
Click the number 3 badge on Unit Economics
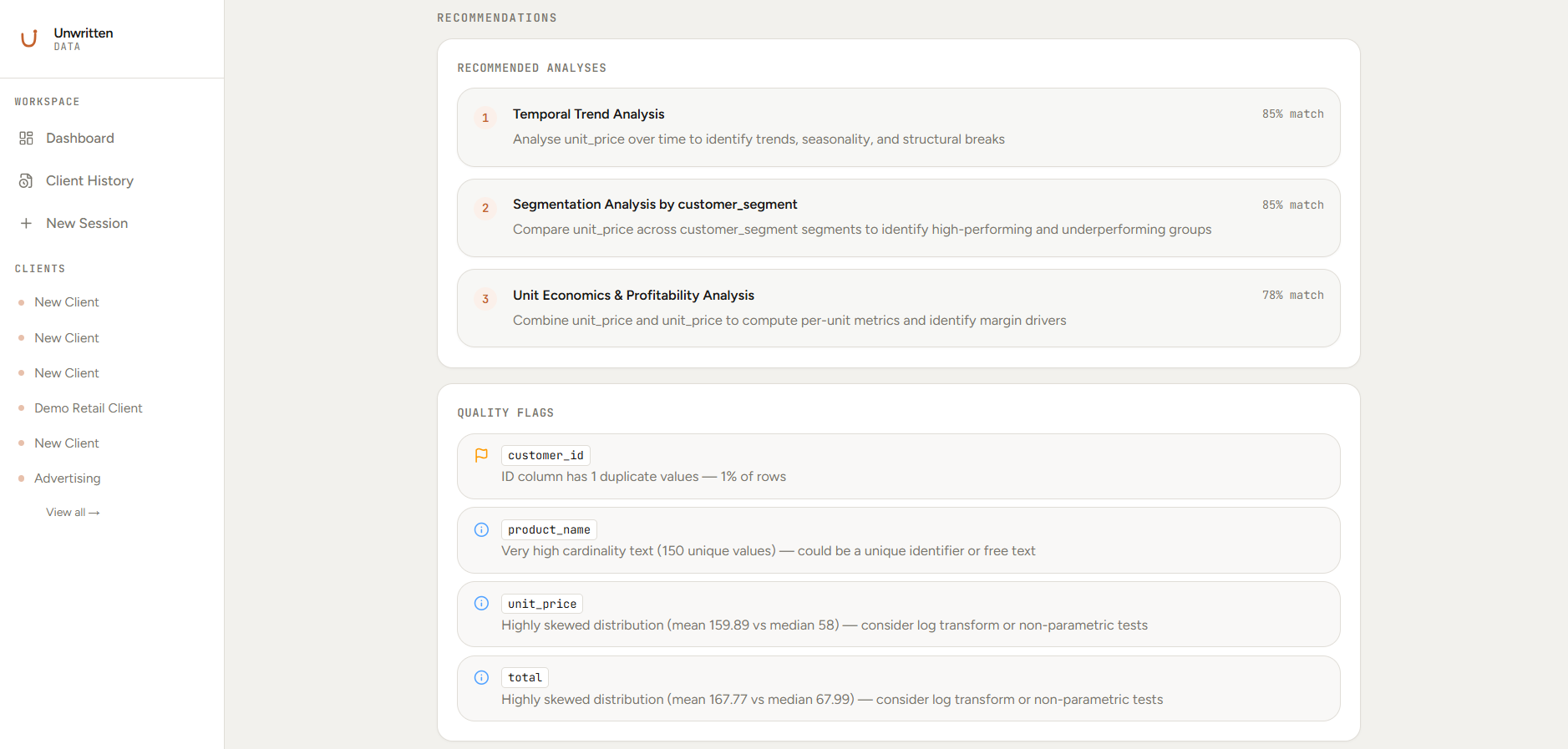(x=485, y=299)
